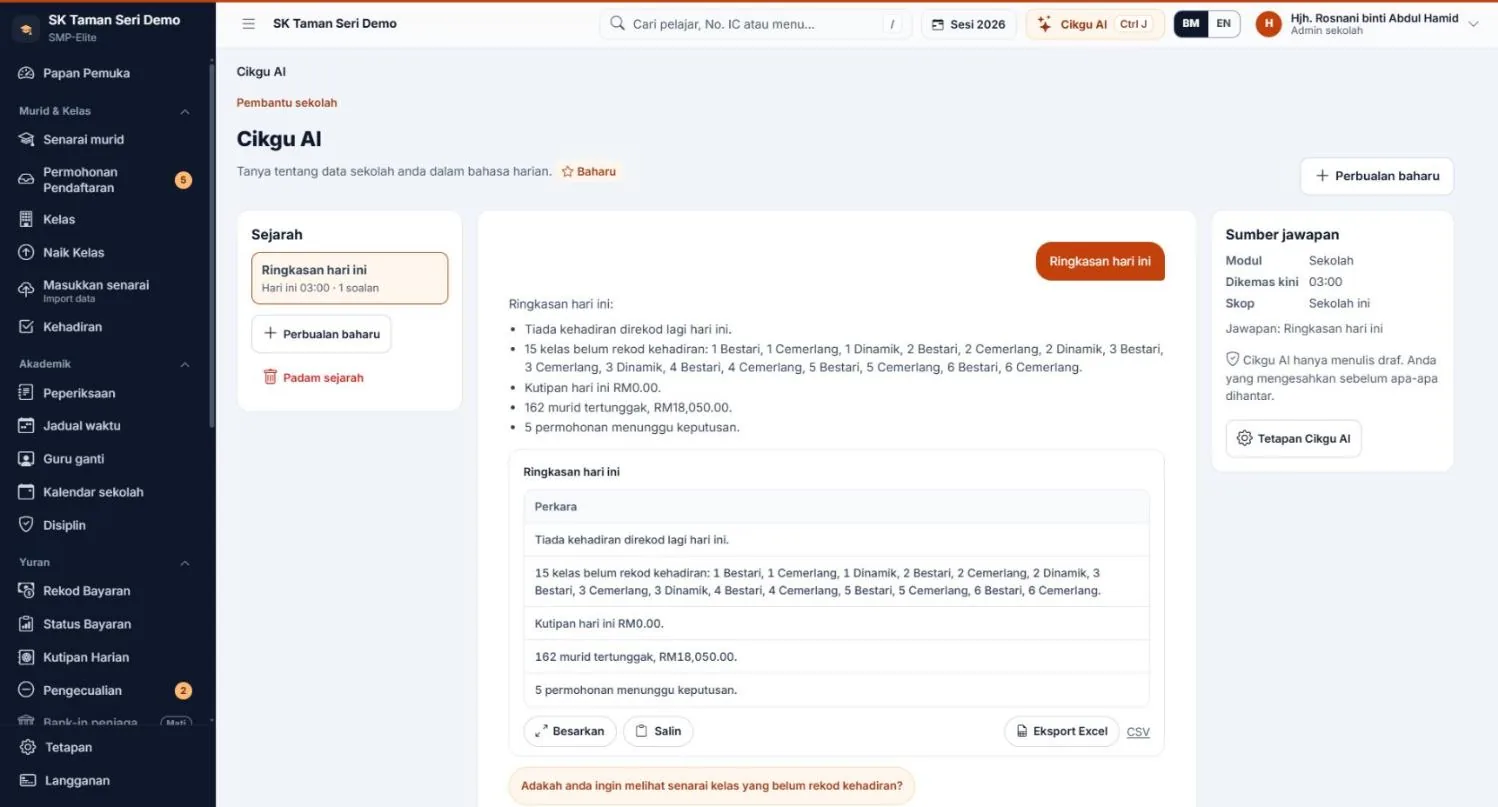Click the Kutipan Harian icon
1498x807 pixels.
[27, 657]
